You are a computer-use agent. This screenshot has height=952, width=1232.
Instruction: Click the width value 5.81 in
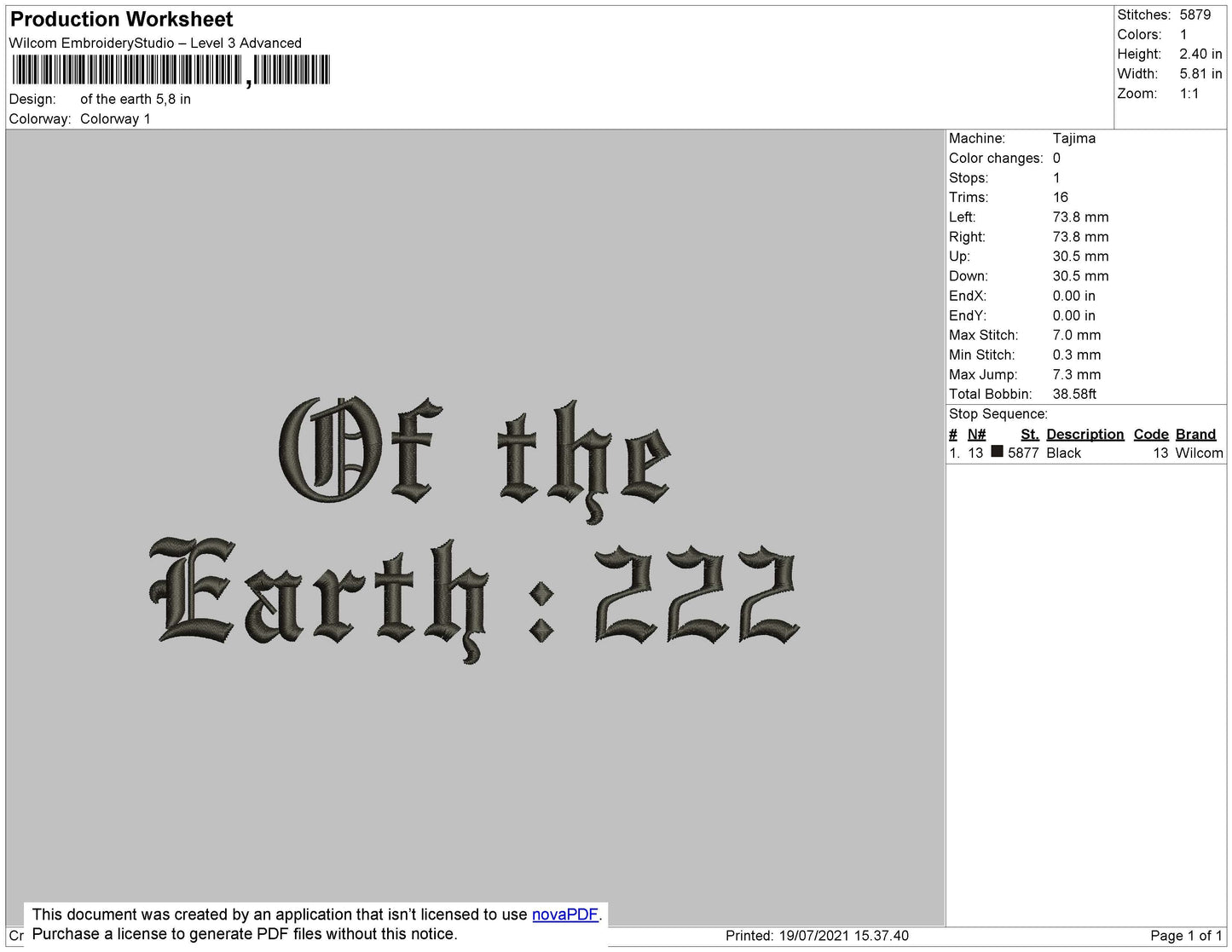click(1200, 73)
